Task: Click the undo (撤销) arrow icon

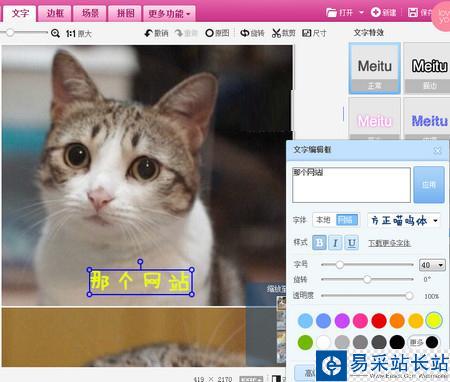Action: tap(149, 33)
